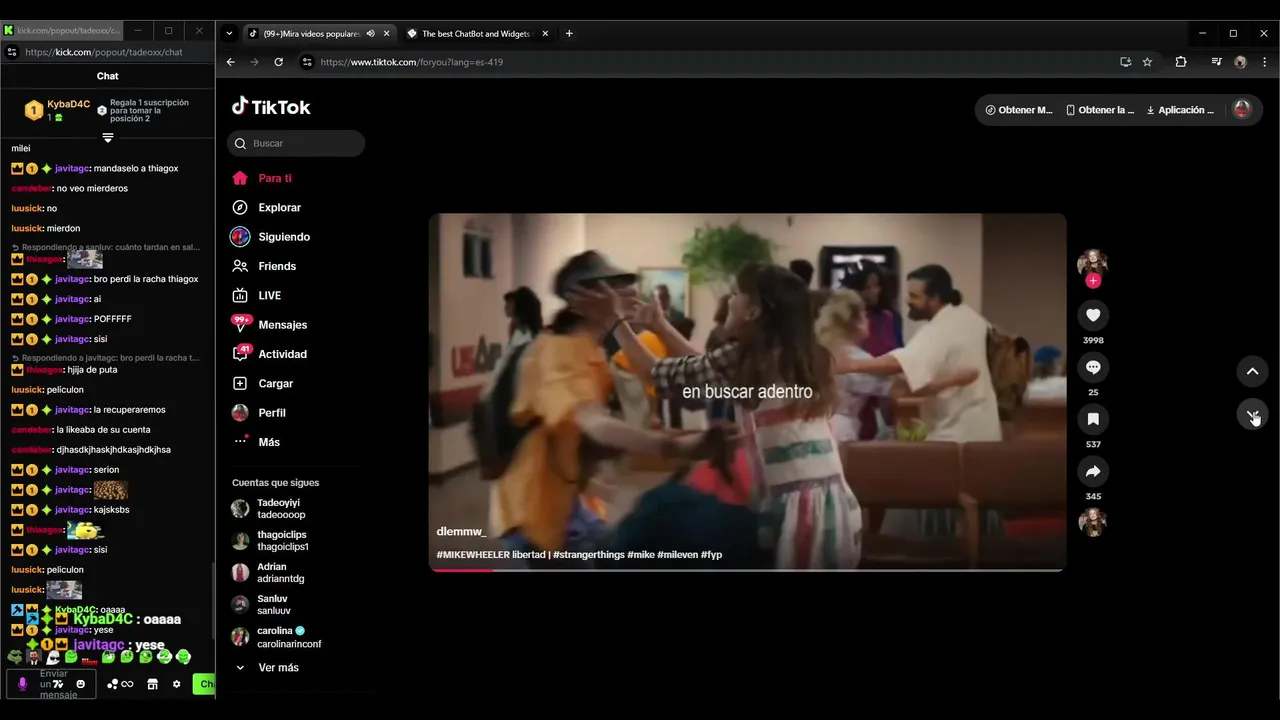Open Chrome profile avatar

[1240, 62]
